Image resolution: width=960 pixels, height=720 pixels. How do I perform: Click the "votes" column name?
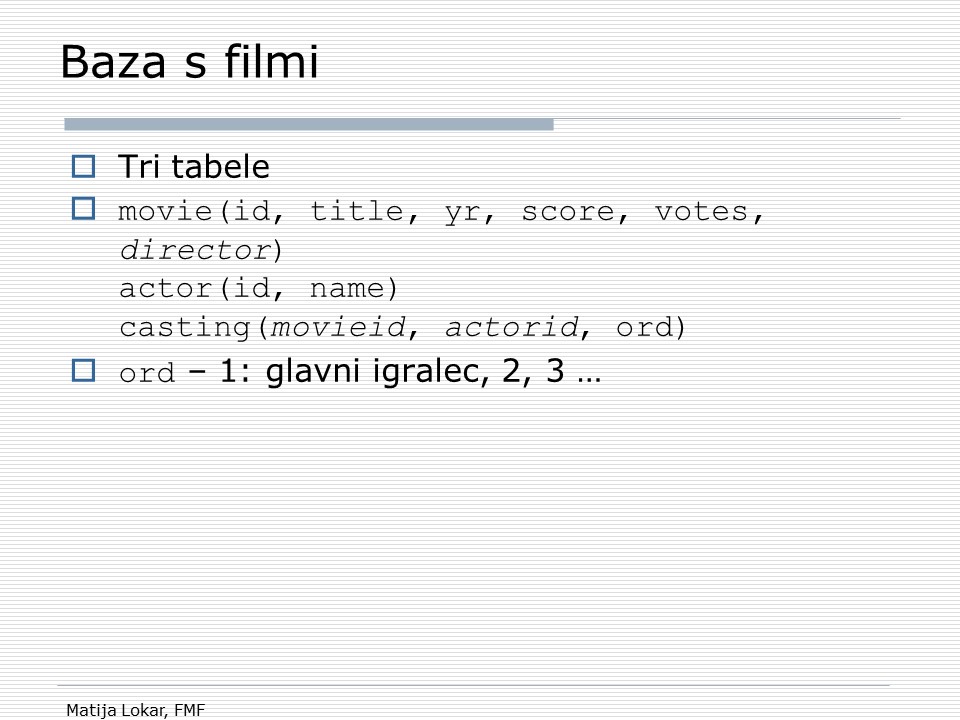coord(702,212)
